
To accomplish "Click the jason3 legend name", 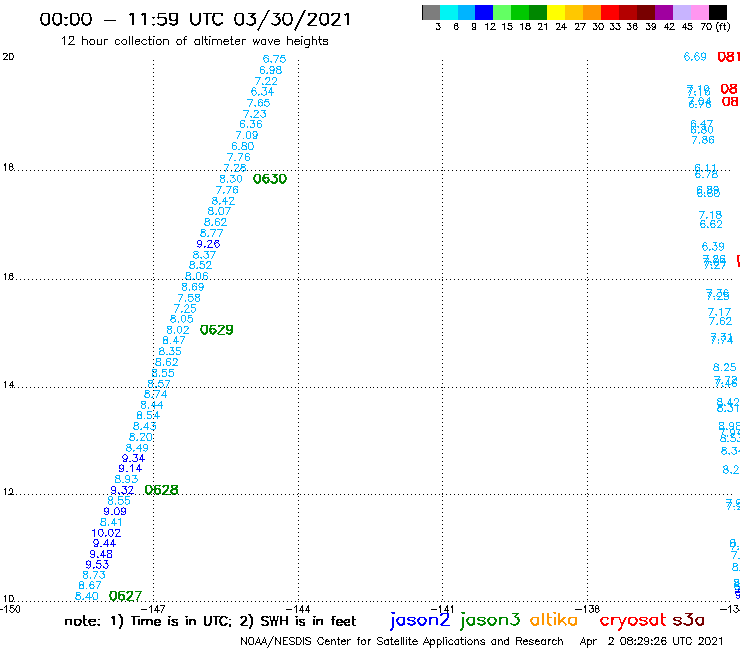I will pos(490,620).
